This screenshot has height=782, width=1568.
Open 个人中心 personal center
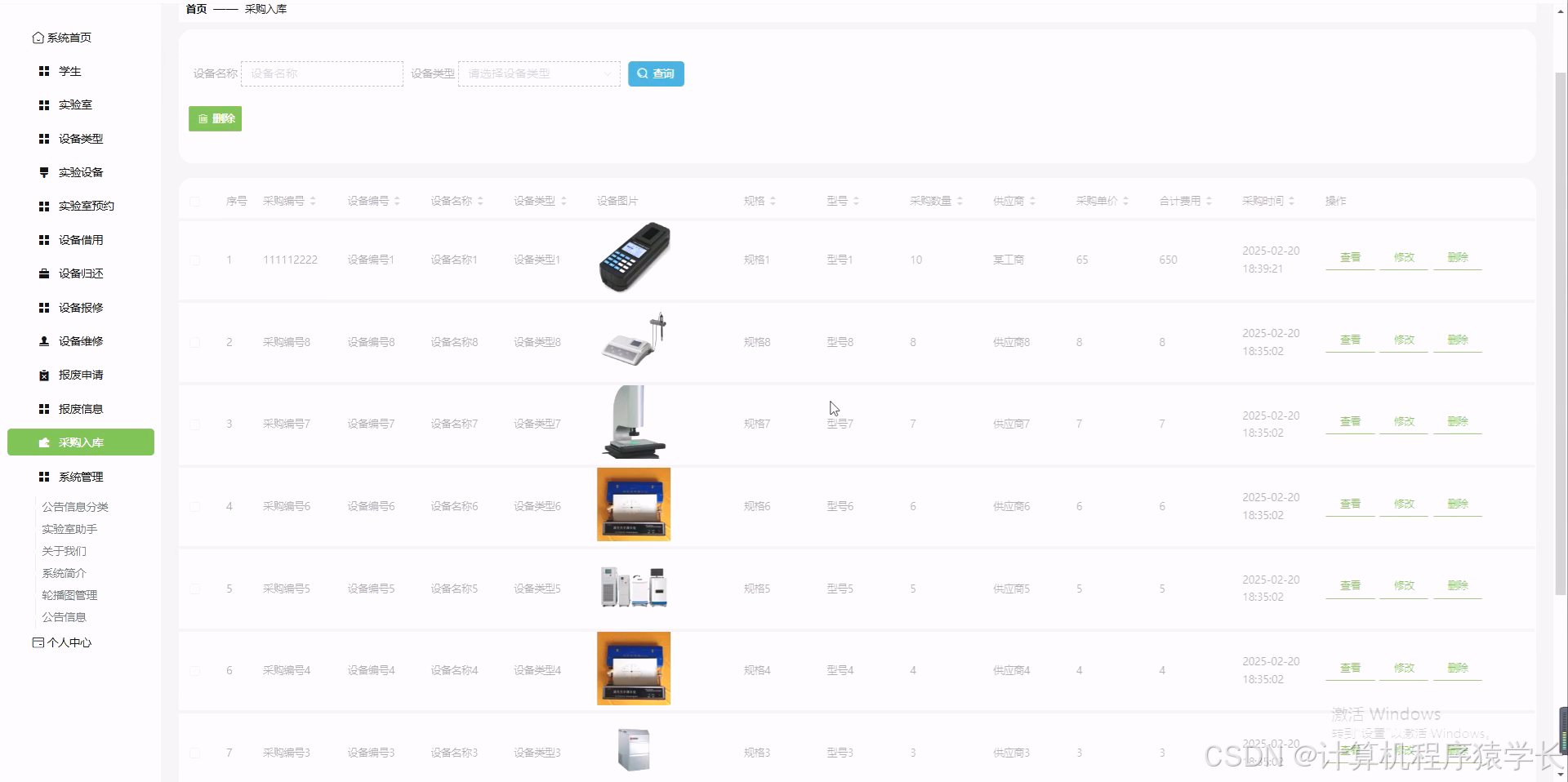coord(69,642)
